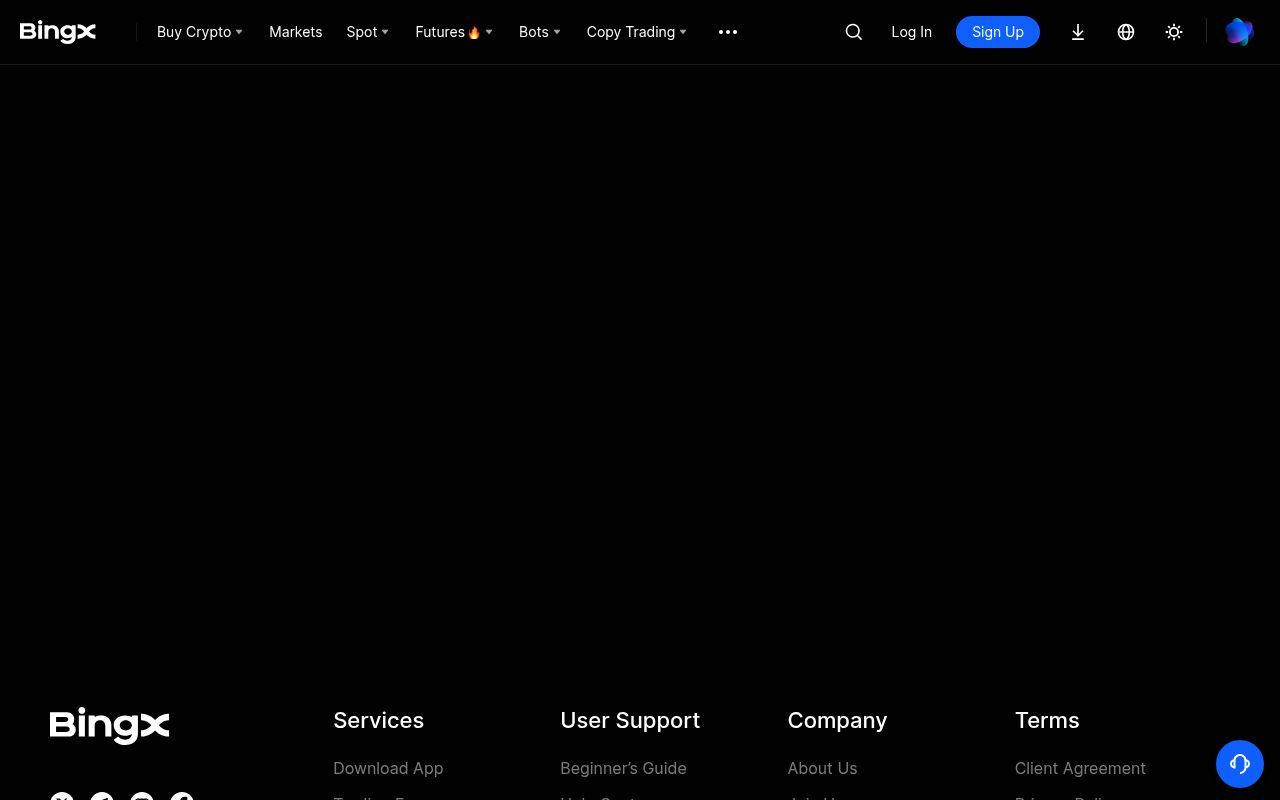Click the download app arrow icon
Image resolution: width=1280 pixels, height=800 pixels.
click(x=1078, y=32)
